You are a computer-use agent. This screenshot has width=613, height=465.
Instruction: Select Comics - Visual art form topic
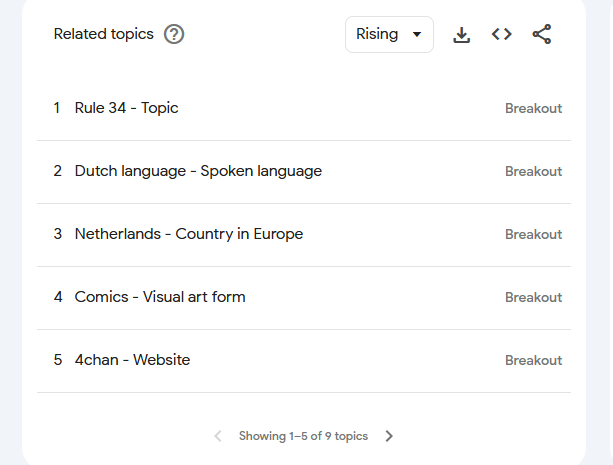click(x=160, y=297)
